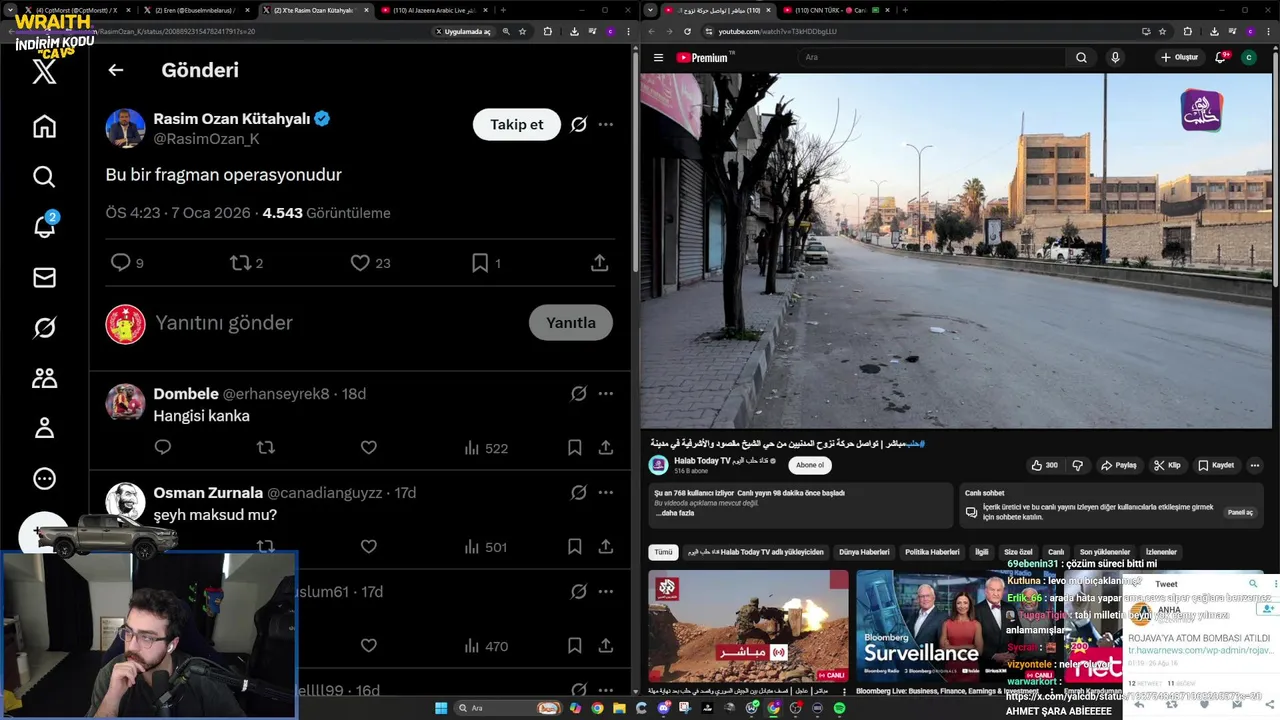1280x720 pixels.
Task: Repost Dombele's reply
Action: [265, 448]
